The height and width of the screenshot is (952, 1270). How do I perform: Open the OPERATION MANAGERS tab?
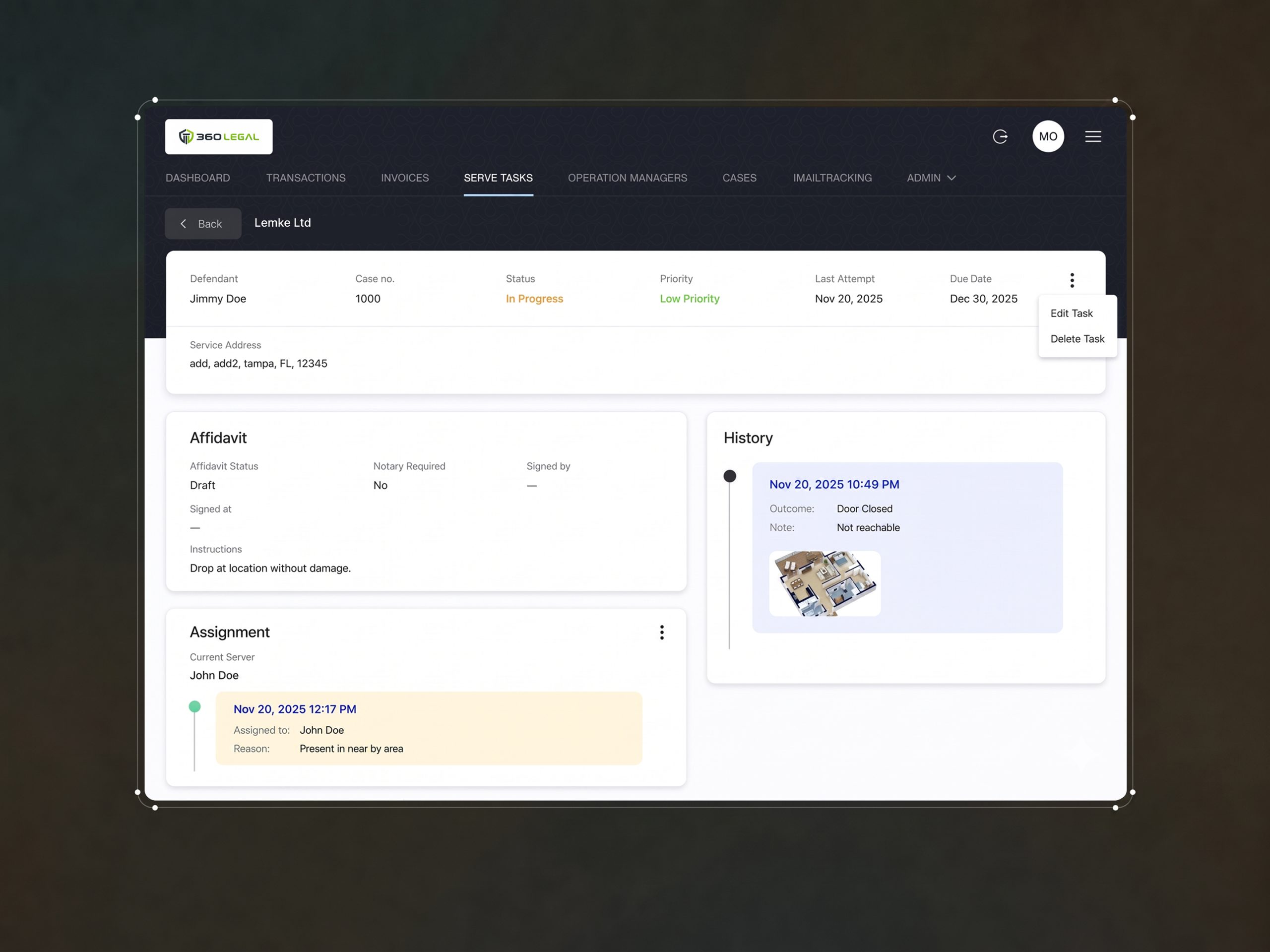(x=627, y=178)
